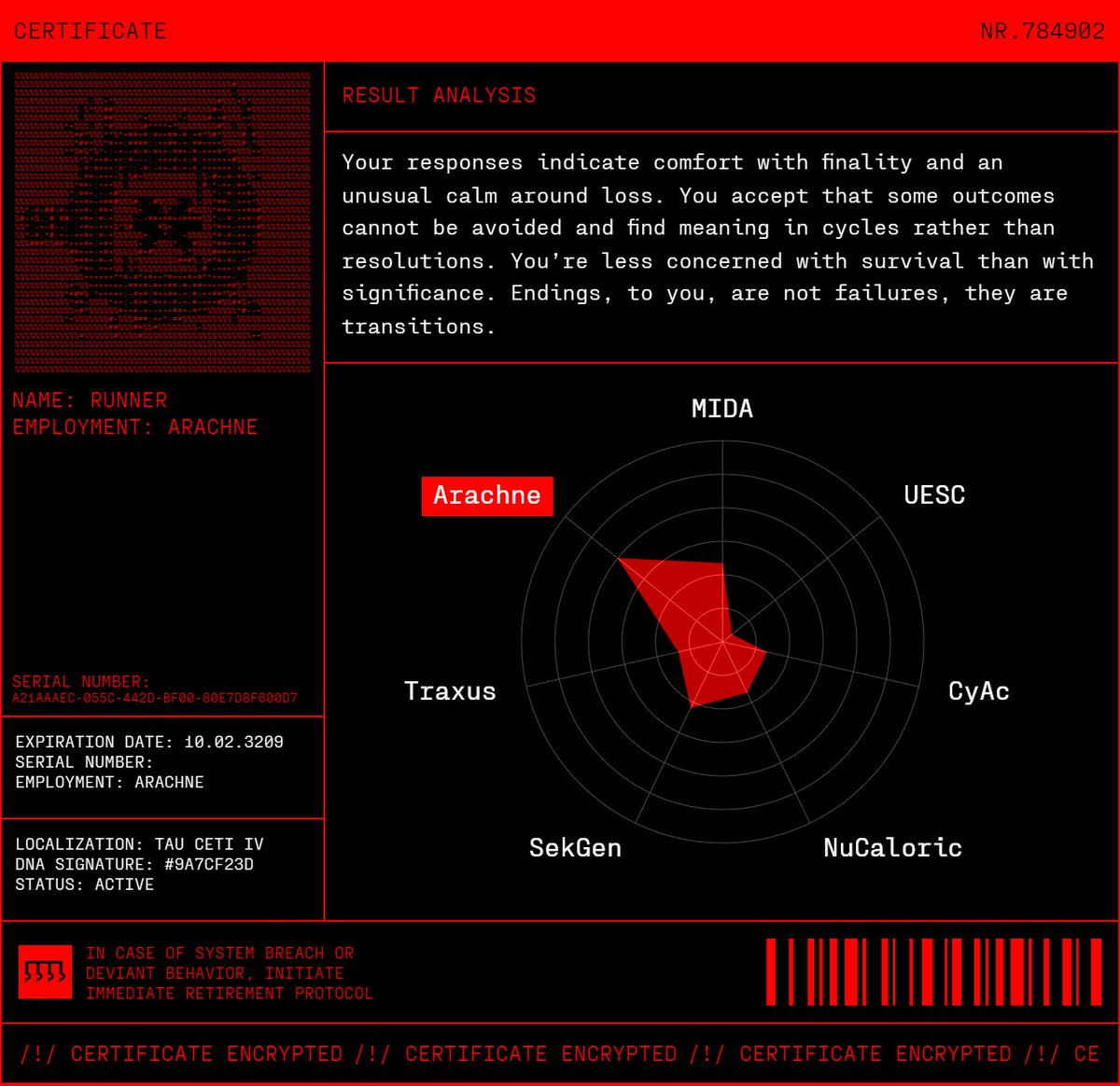The image size is (1120, 1086).
Task: Click the result analysis paragraph
Action: coord(718,244)
